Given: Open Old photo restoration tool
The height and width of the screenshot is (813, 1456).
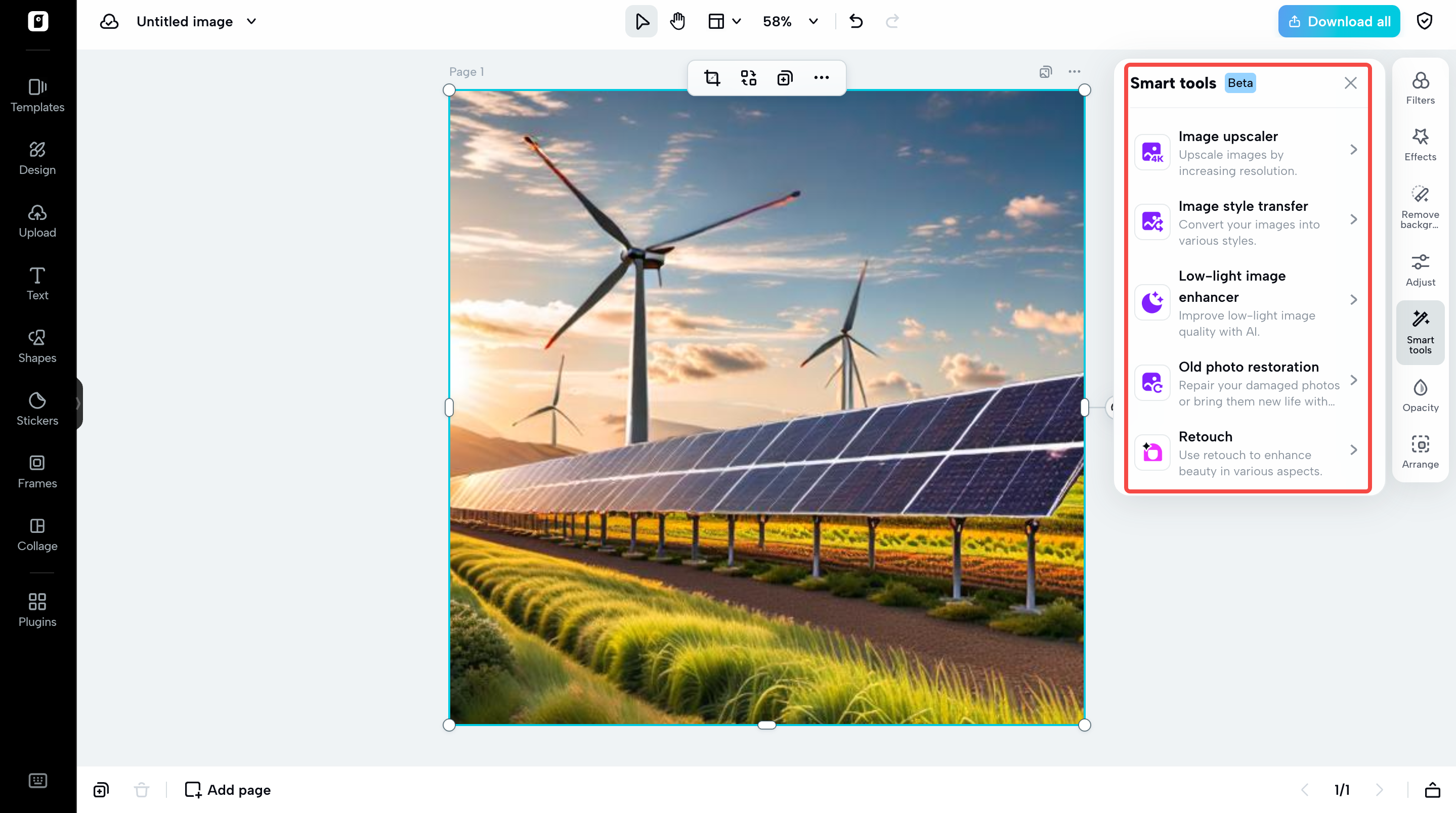Looking at the screenshot, I should coord(1247,383).
